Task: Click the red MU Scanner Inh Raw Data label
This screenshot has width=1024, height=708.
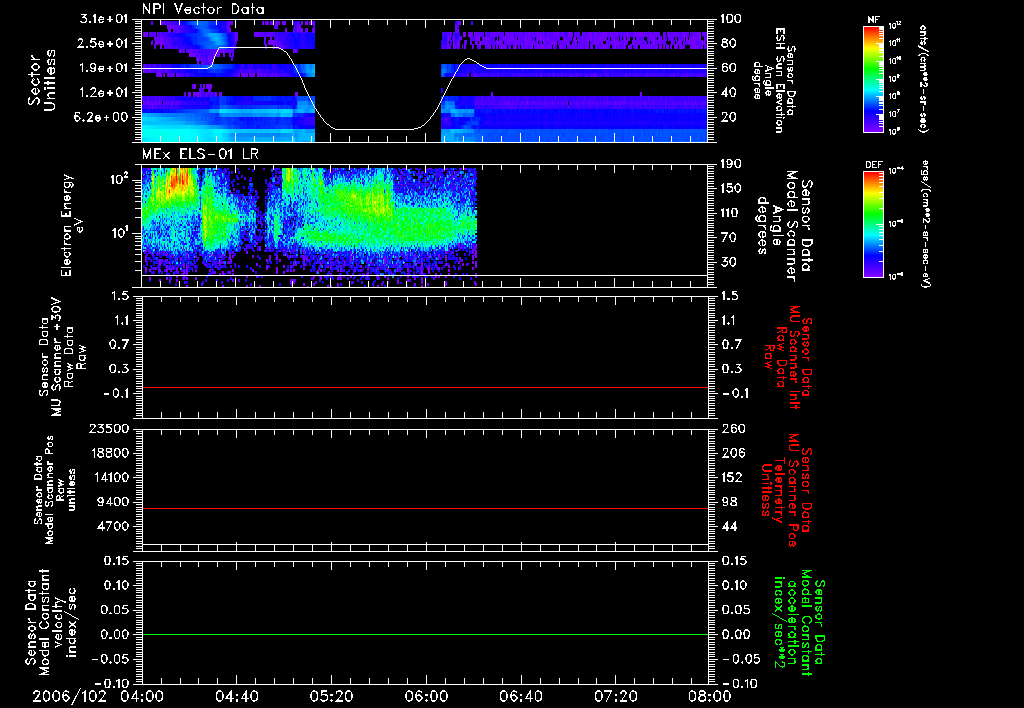Action: tap(788, 357)
